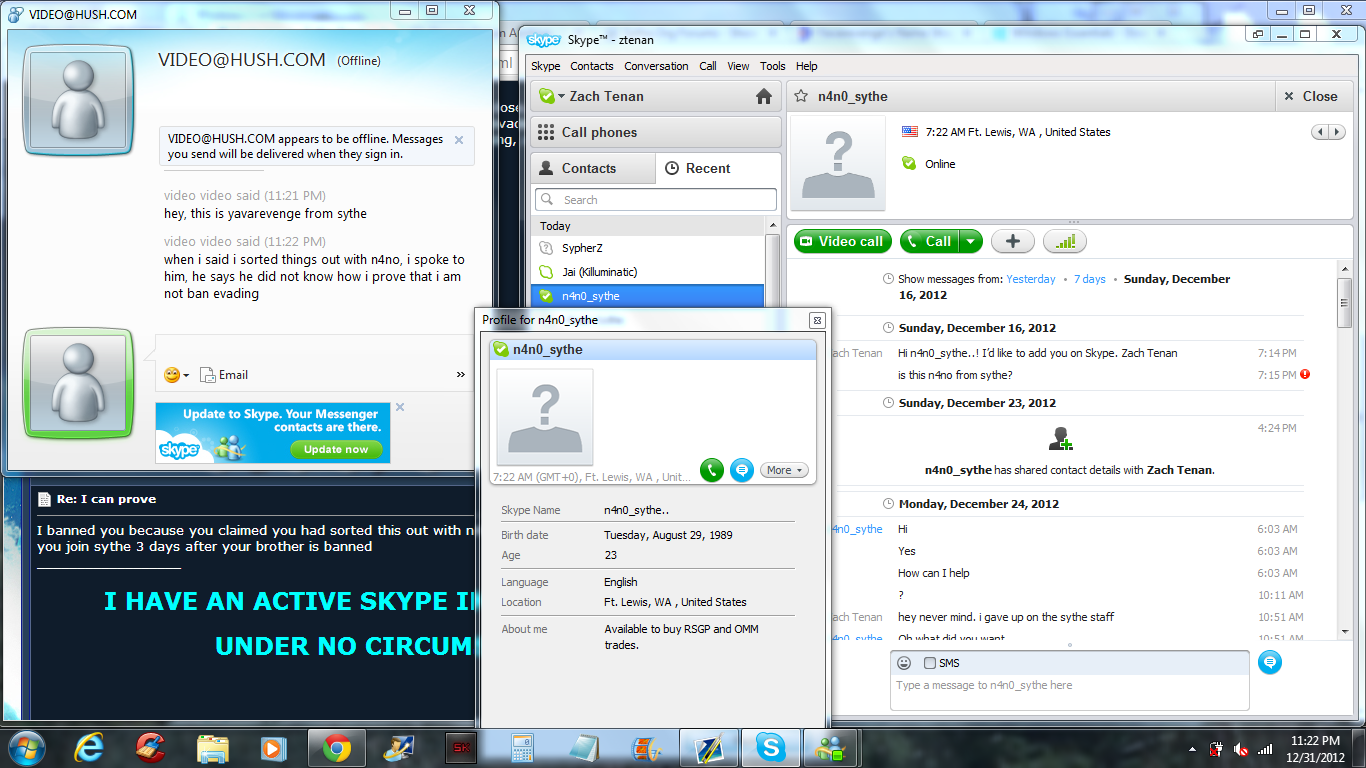Screen dimensions: 1366x768
Task: Click the Windows Start button
Action: pyautogui.click(x=27, y=747)
